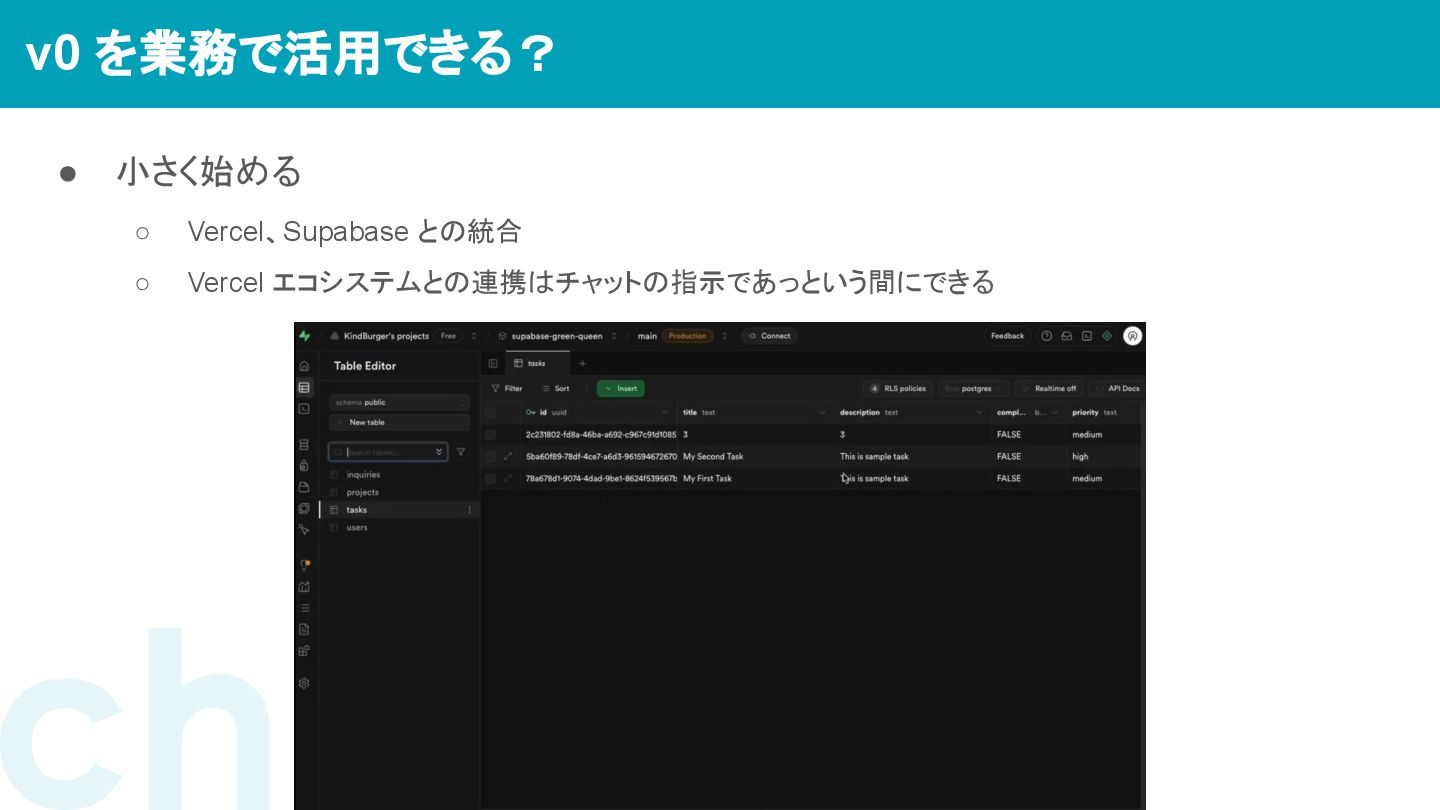Open Project Settings gear icon
This screenshot has height=810, width=1440.
[x=304, y=683]
